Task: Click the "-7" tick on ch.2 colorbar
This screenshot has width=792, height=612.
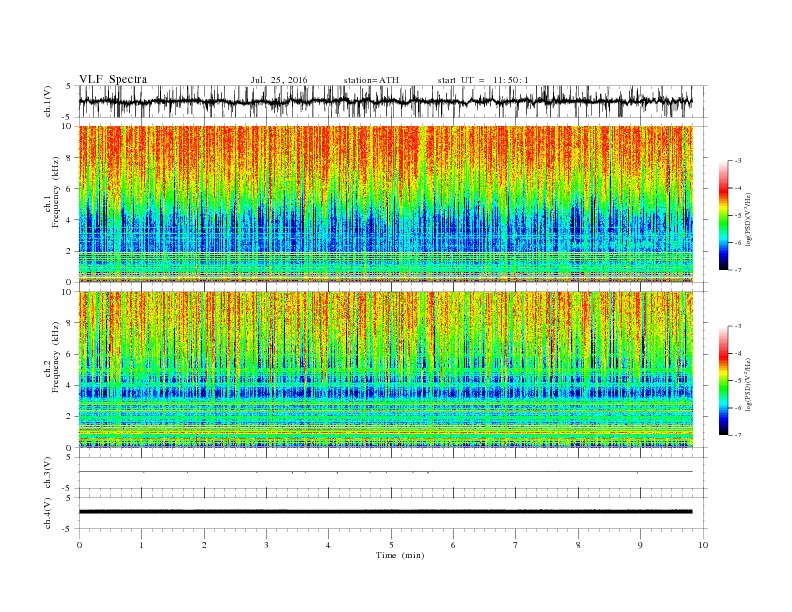Action: pyautogui.click(x=738, y=435)
